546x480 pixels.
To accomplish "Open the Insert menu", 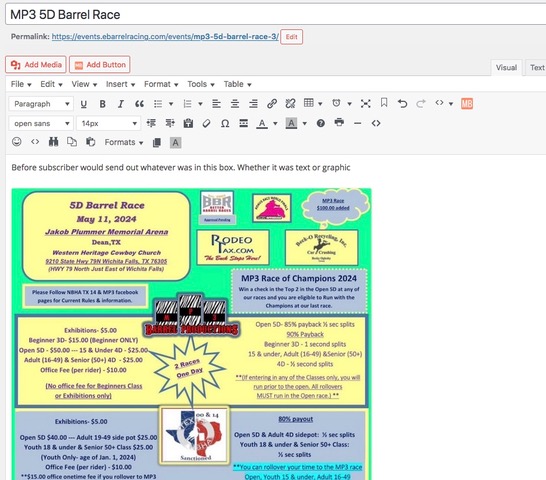I will point(120,84).
